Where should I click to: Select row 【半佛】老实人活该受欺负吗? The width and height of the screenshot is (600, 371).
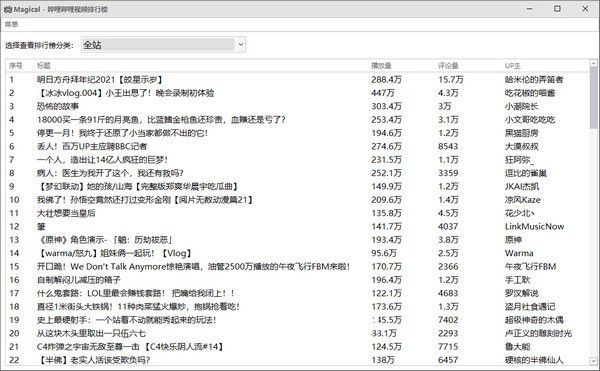pyautogui.click(x=298, y=360)
